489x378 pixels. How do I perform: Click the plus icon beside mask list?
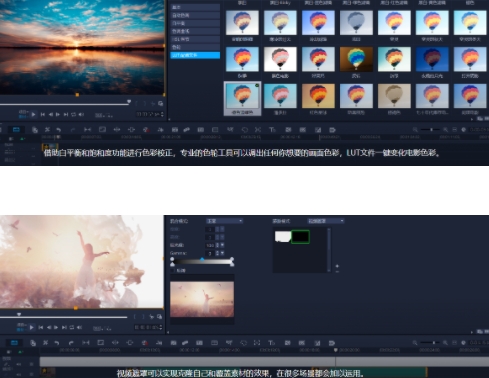point(337,266)
